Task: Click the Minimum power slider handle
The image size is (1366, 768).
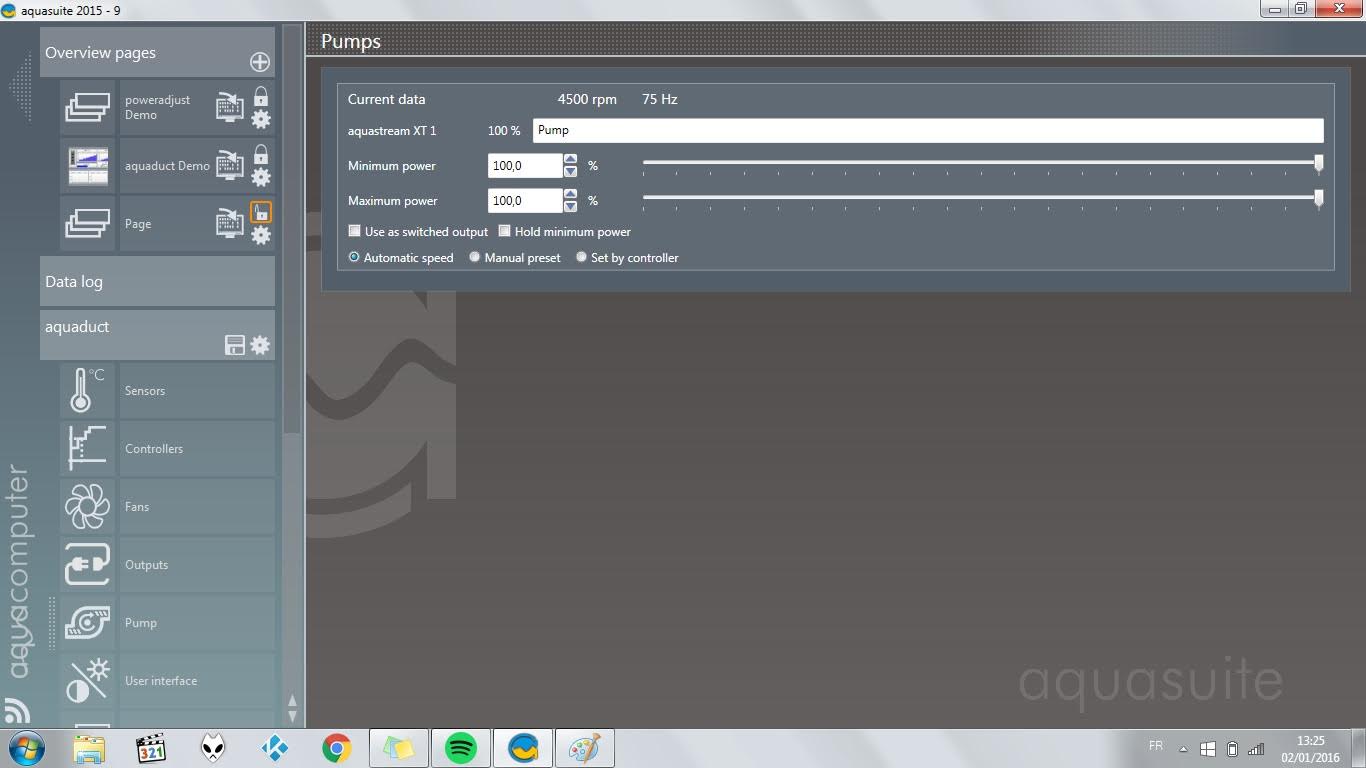Action: 1318,163
